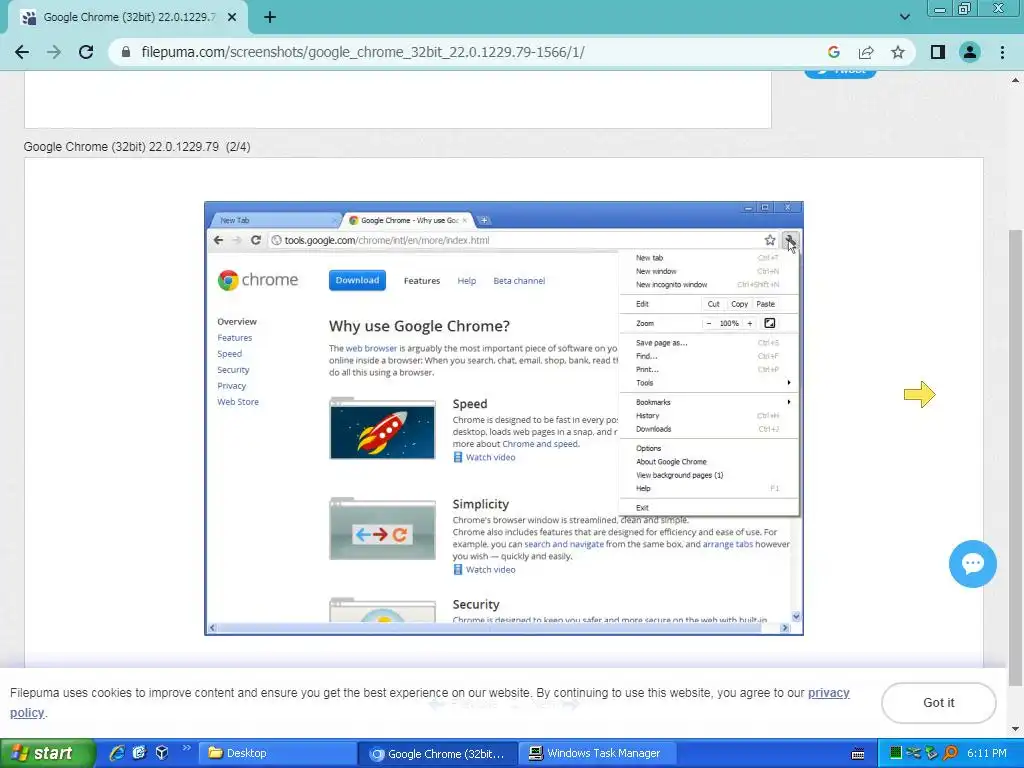View site information via the lock icon
This screenshot has width=1024, height=768.
pos(127,52)
